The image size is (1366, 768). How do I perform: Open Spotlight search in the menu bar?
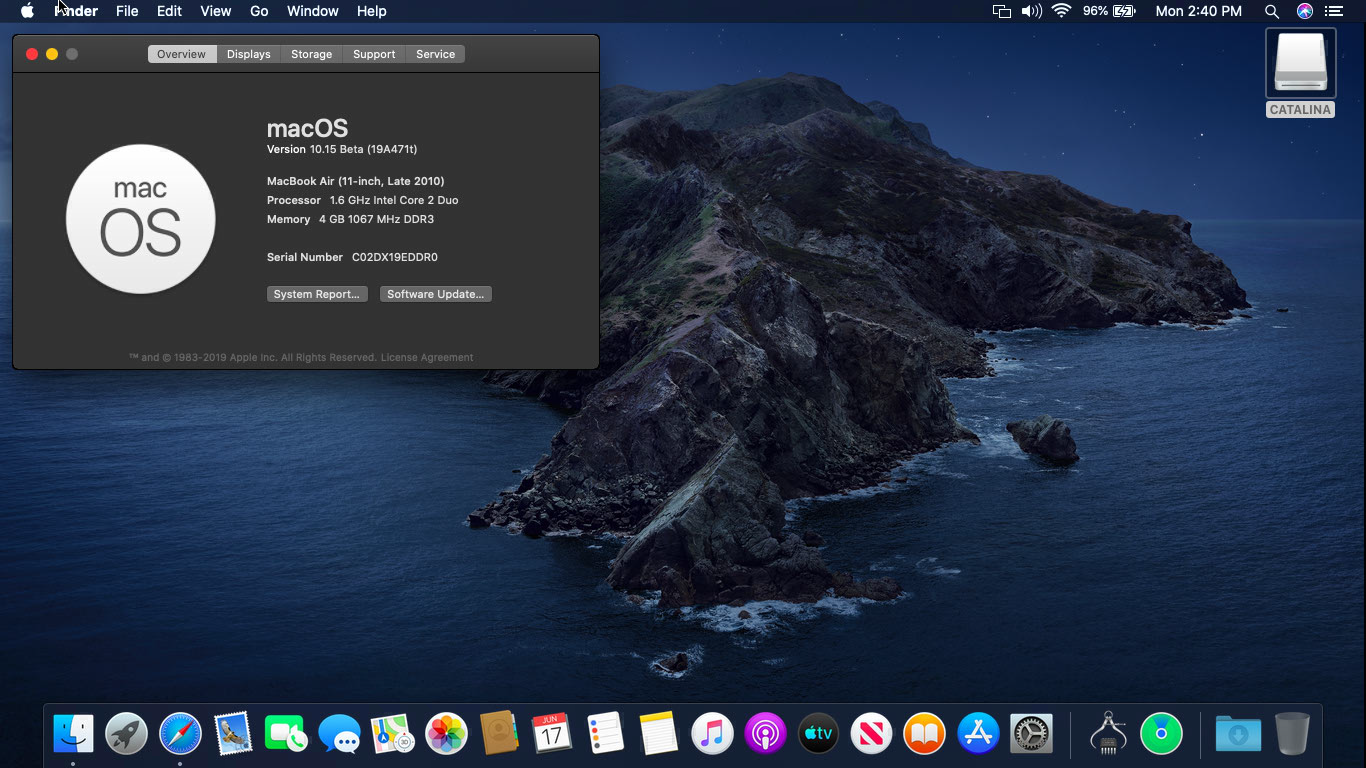[1271, 11]
